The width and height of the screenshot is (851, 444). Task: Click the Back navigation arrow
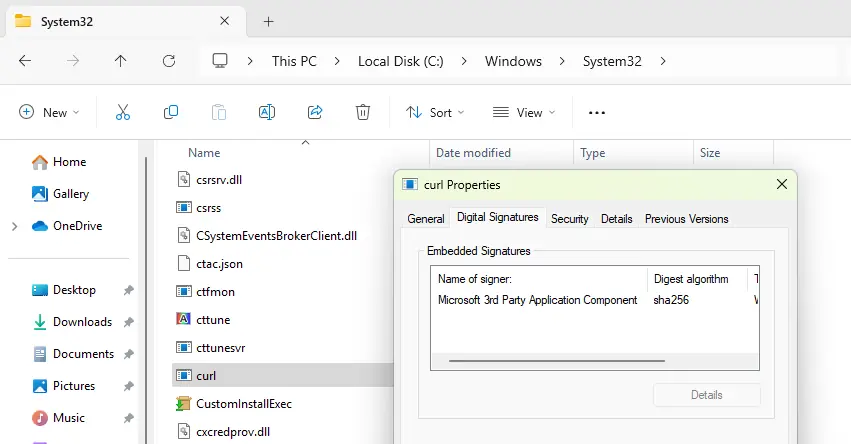(x=25, y=61)
